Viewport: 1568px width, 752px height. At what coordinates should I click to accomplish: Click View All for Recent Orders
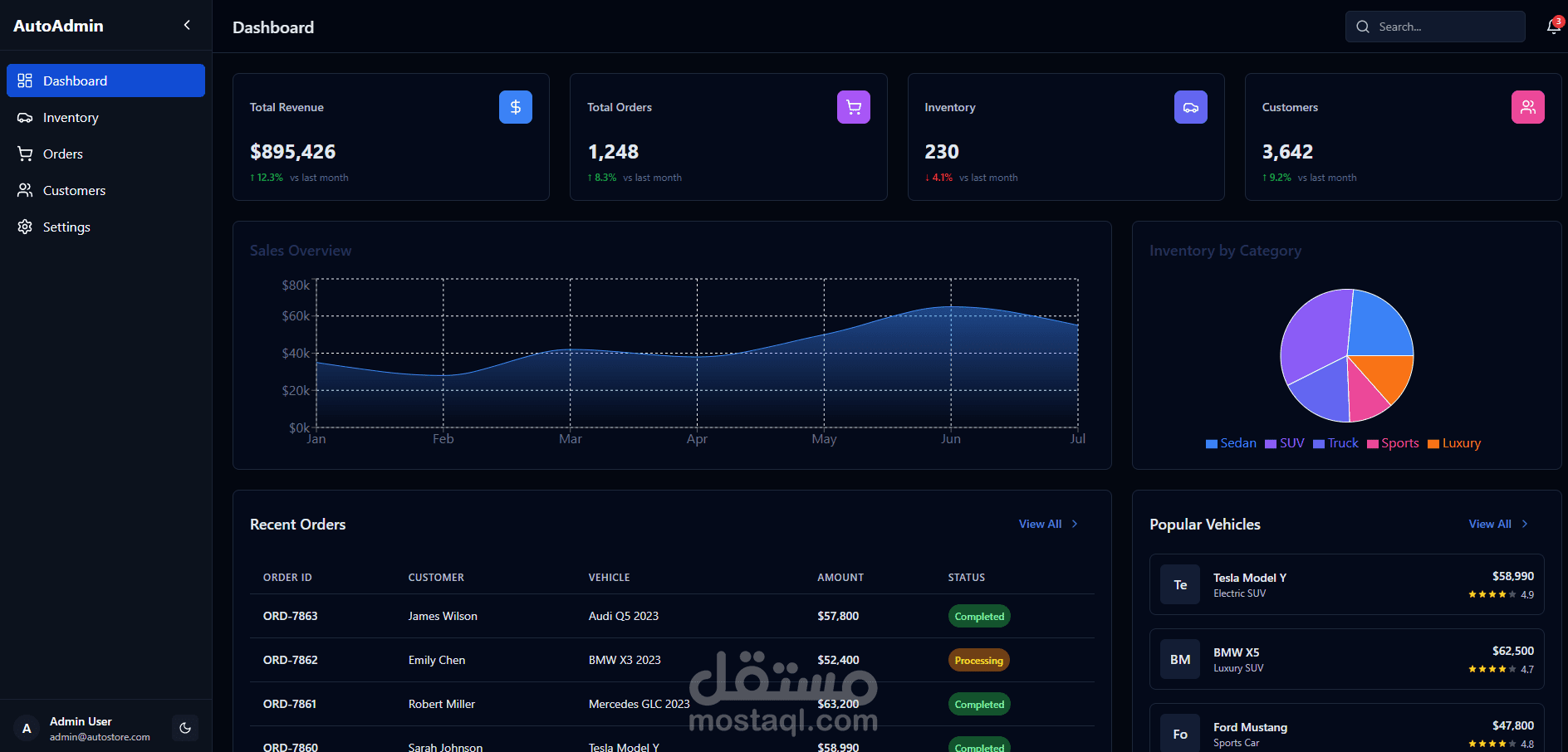point(1040,524)
